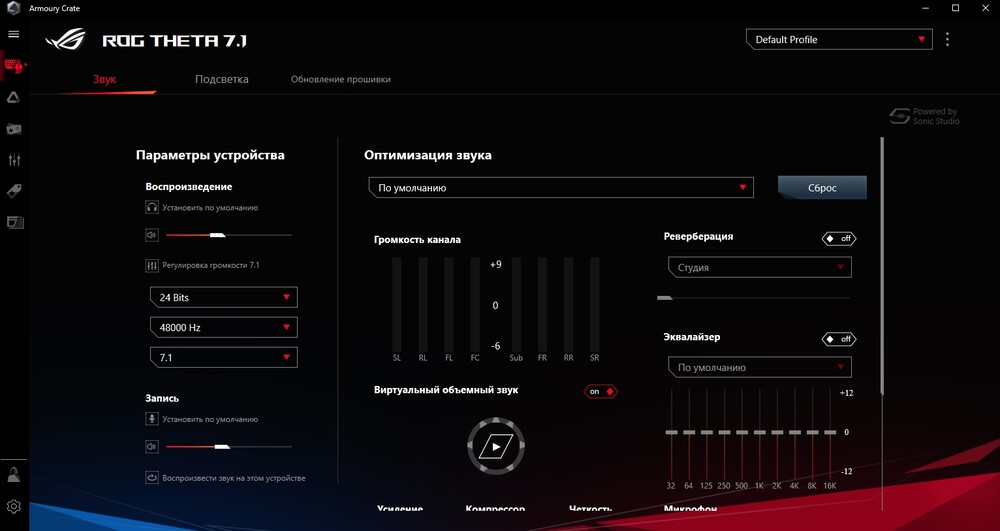Click the 2K equalizer band slider

[777, 432]
